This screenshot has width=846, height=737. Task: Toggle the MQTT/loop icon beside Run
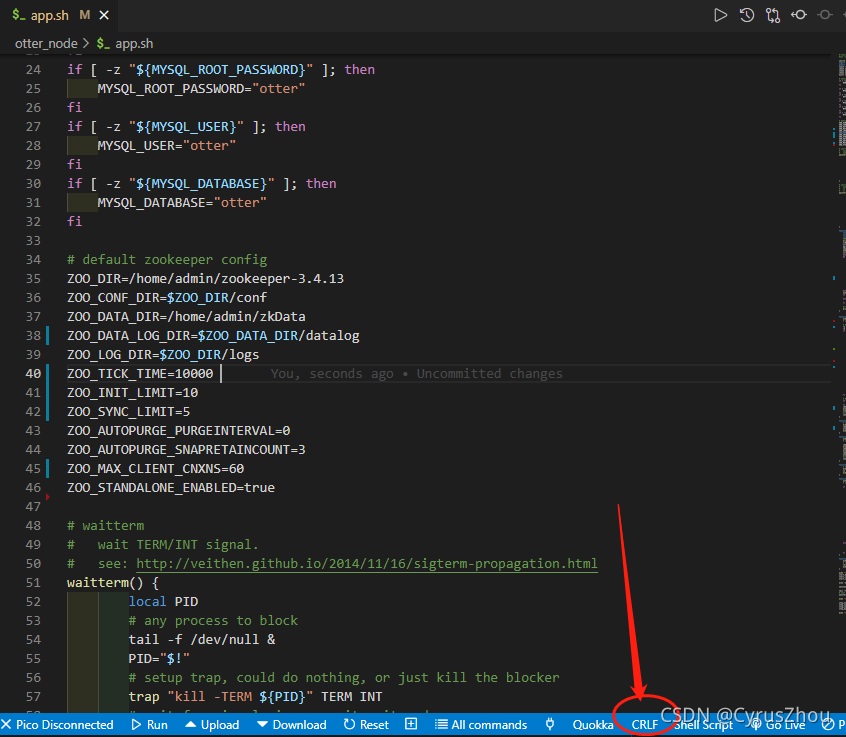pyautogui.click(x=773, y=15)
